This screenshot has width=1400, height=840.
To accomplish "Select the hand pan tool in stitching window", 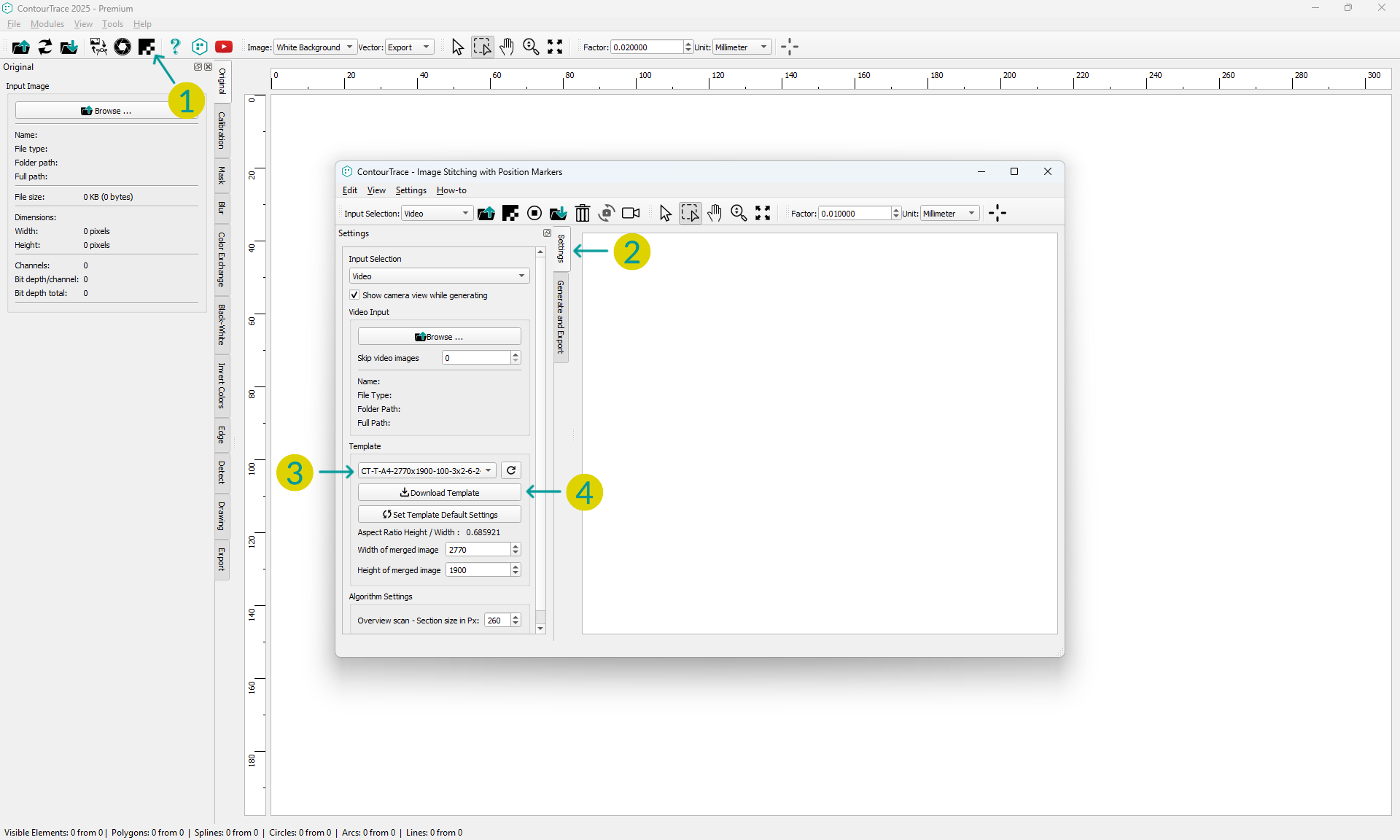I will click(x=715, y=214).
